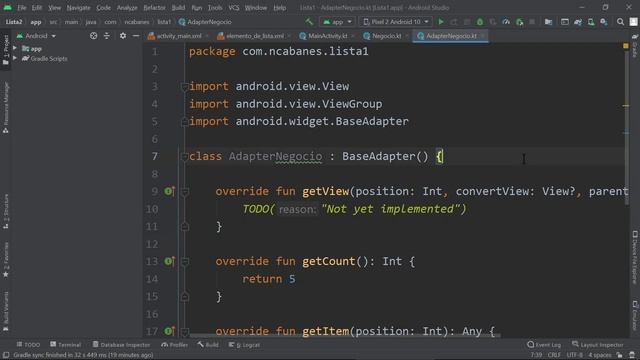The height and width of the screenshot is (360, 640).
Task: Toggle the Resource Manager side panel
Action: pyautogui.click(x=6, y=107)
